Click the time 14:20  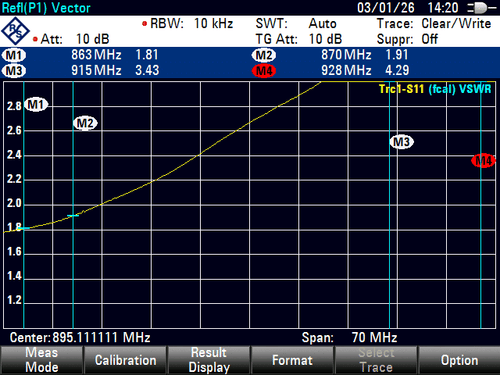point(443,8)
